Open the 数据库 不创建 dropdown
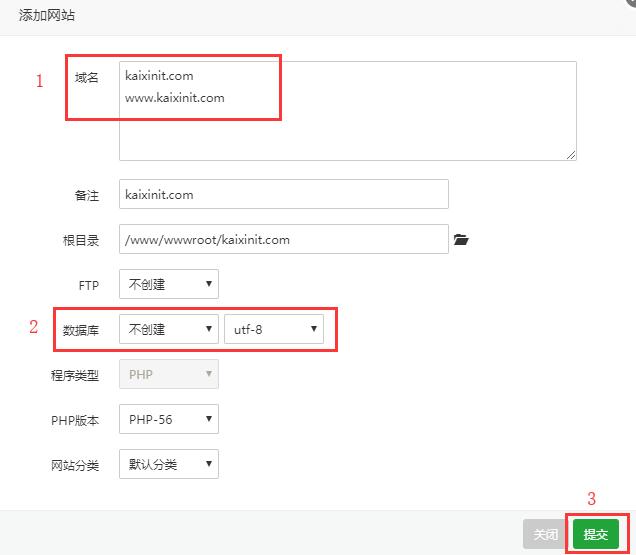This screenshot has height=555, width=636. [168, 329]
